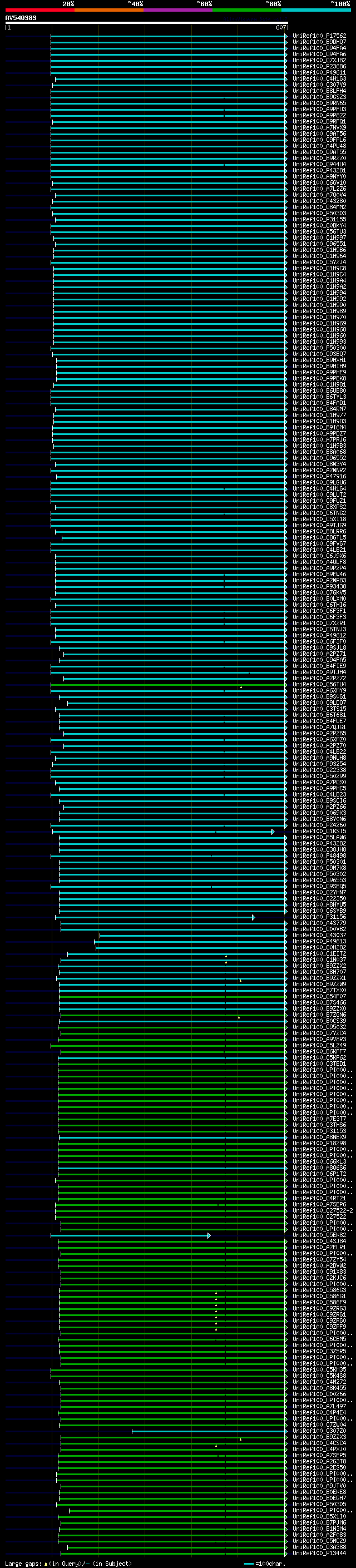Viewport: 356px width, 1568px height.
Task: Select the UniRef100_Q84MM2 entry
Action: pyautogui.click(x=319, y=207)
